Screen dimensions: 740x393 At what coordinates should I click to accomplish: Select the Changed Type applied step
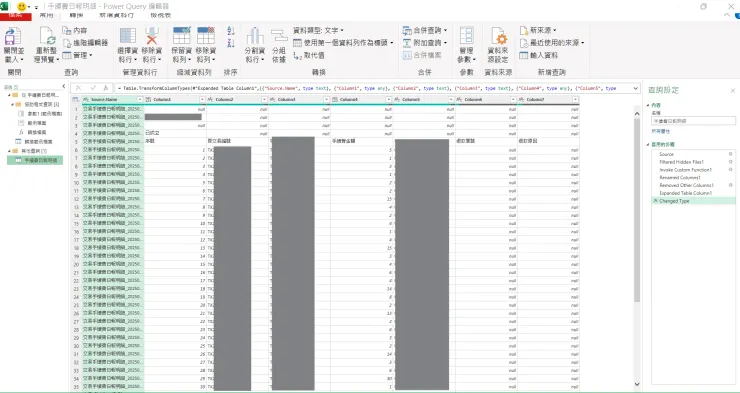(693, 201)
